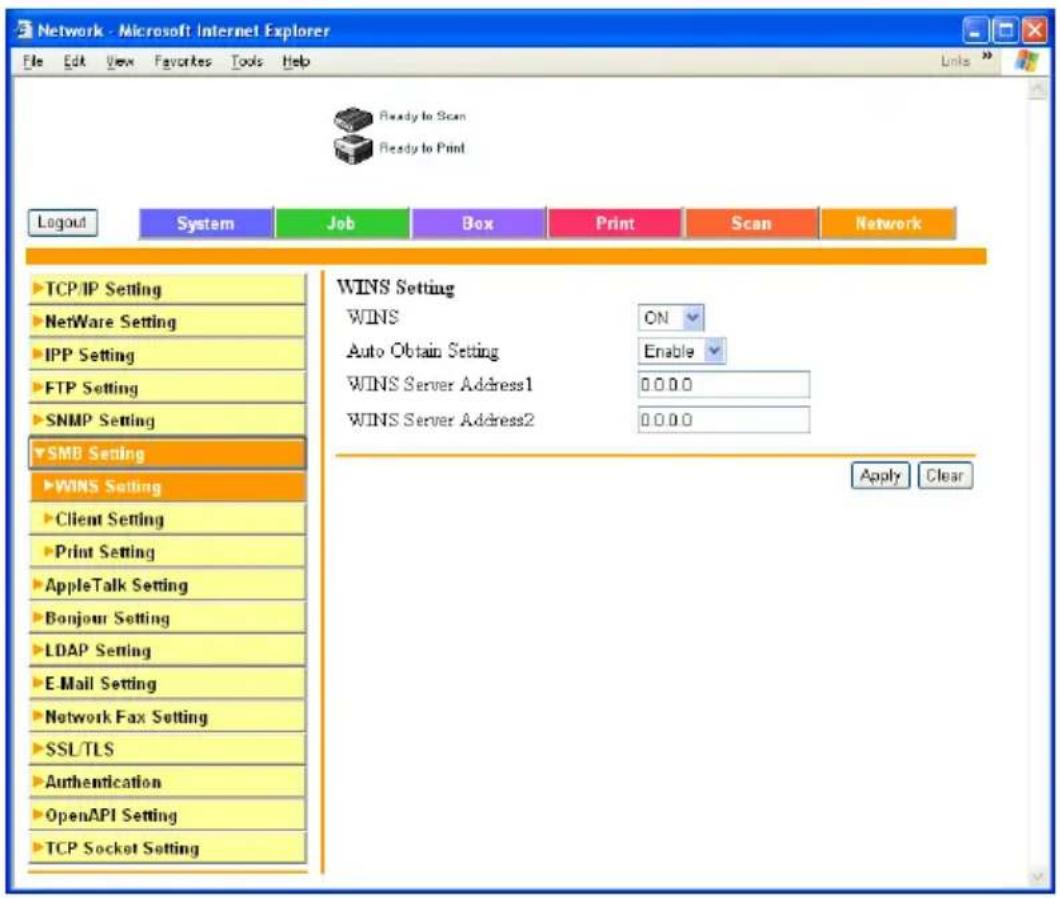This screenshot has width=1060, height=898.
Task: Open the Favorites menu
Action: pos(183,62)
